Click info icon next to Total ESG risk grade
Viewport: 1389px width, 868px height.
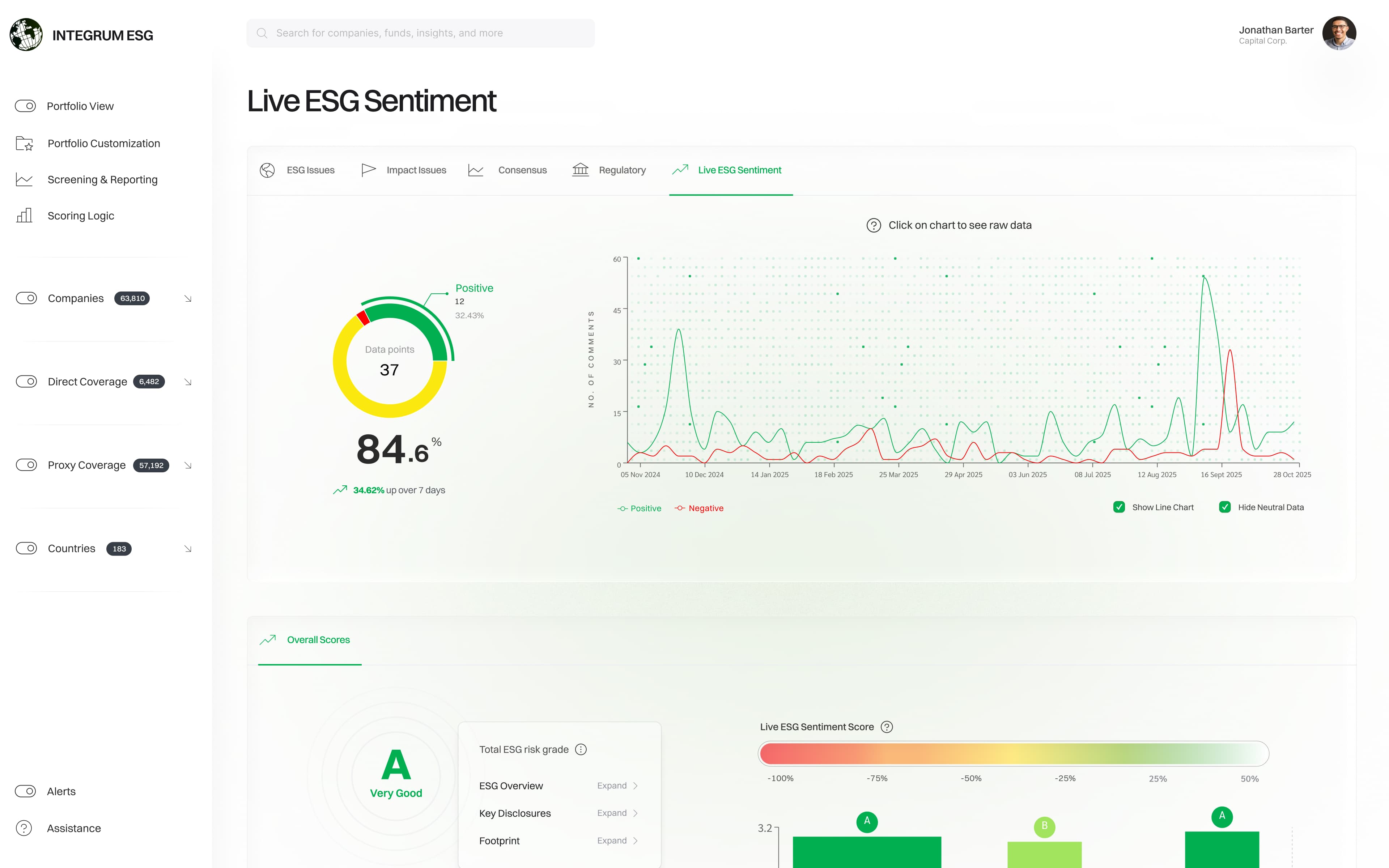tap(581, 749)
